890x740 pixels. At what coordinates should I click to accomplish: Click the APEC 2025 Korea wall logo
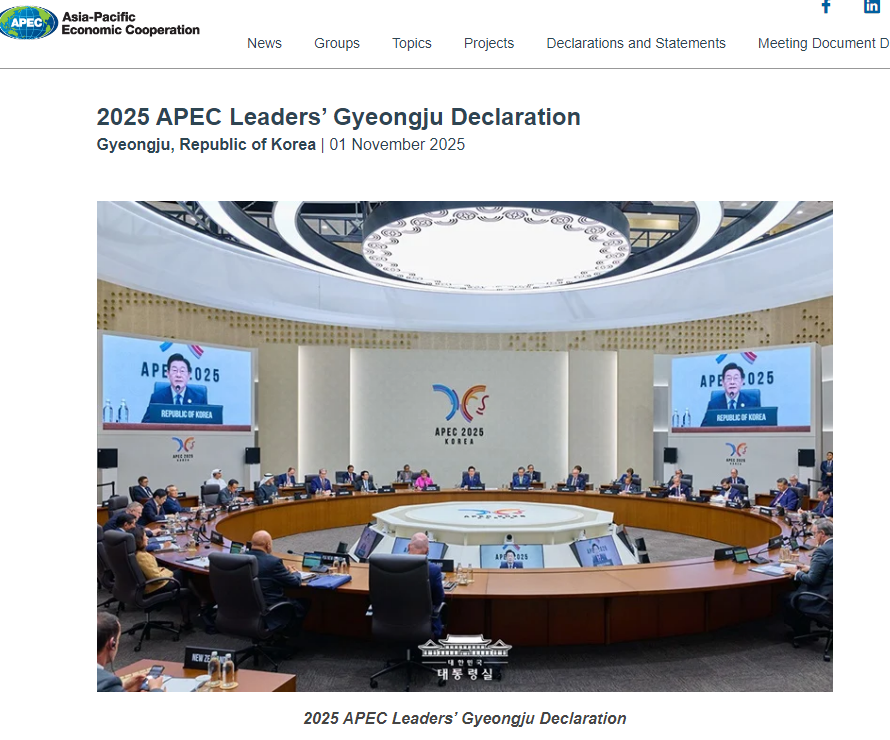460,410
